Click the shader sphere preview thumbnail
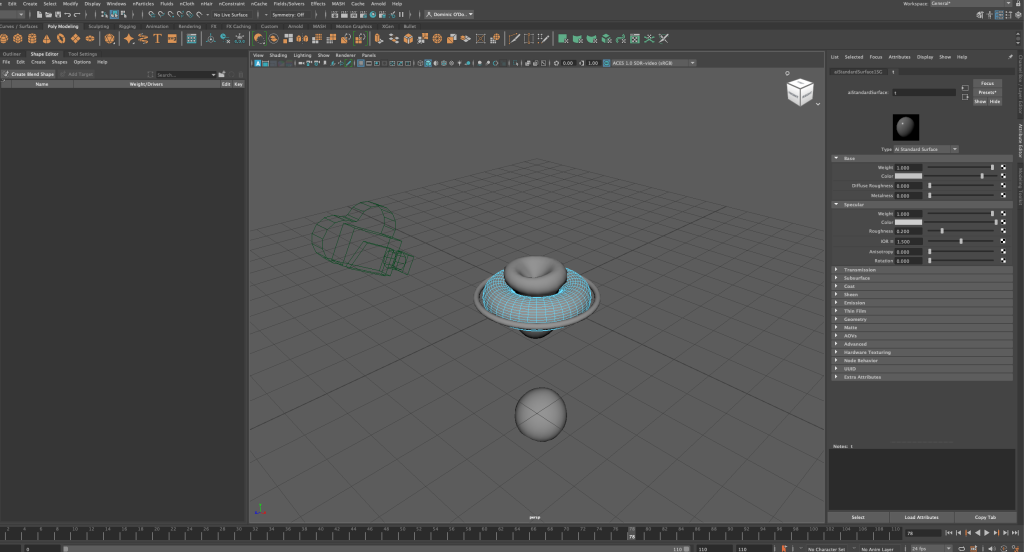The height and width of the screenshot is (552, 1024). click(905, 127)
